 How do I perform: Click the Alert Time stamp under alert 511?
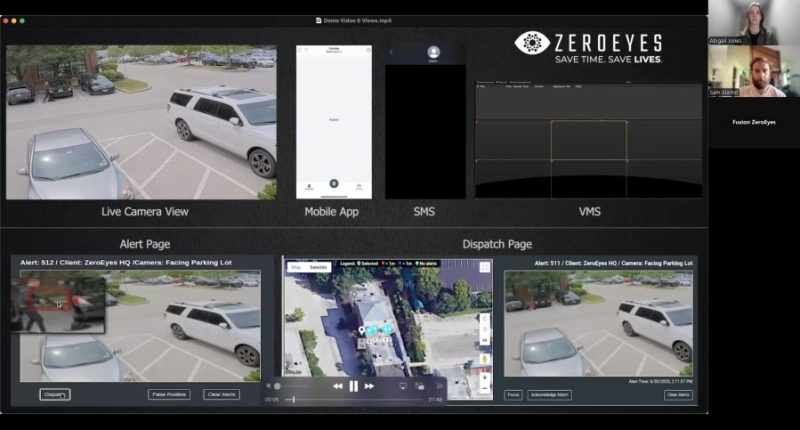[x=661, y=382]
